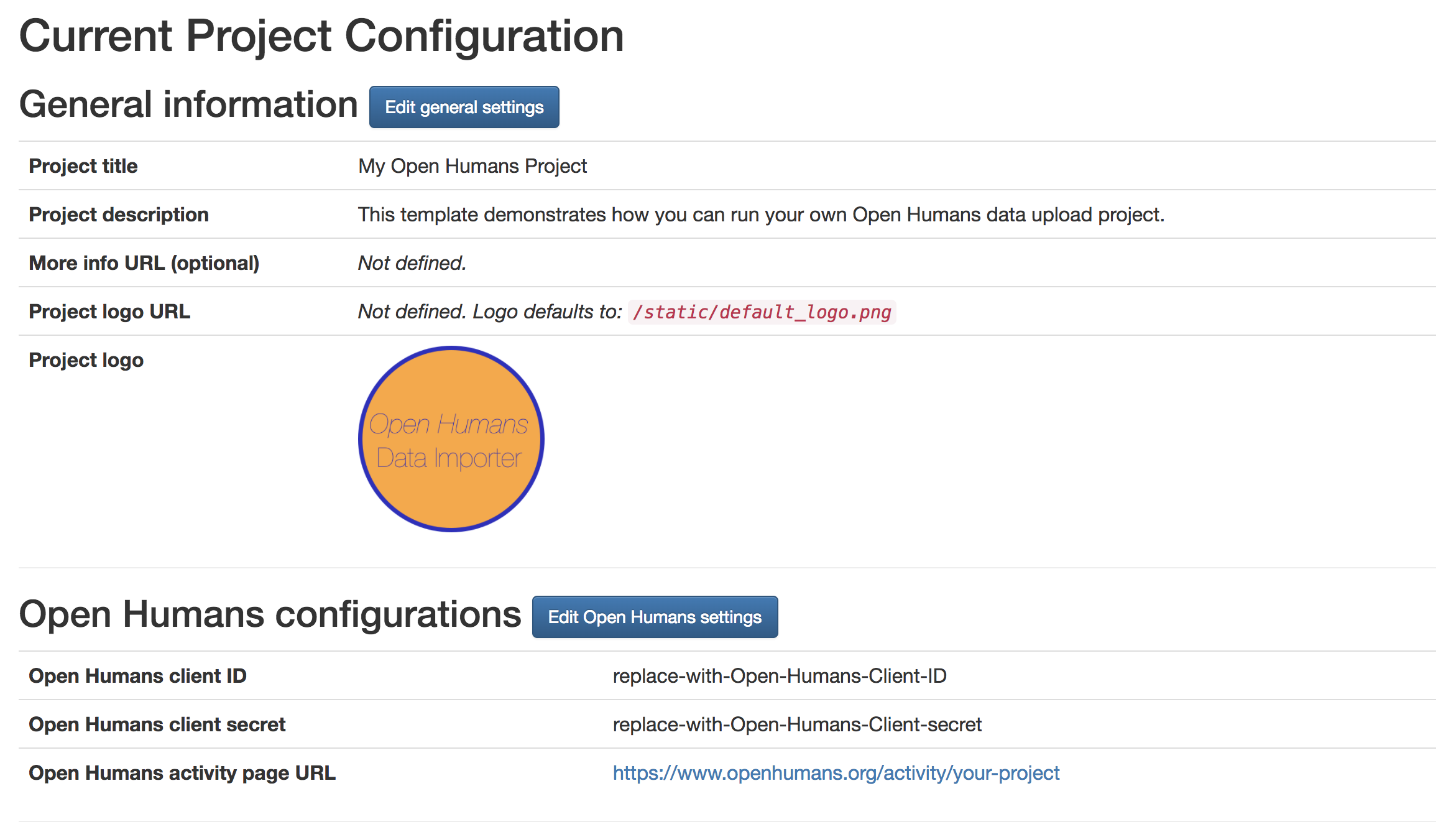Screen dimensions: 1456x837
Task: Click the Open Humans configurations heading
Action: 270,614
